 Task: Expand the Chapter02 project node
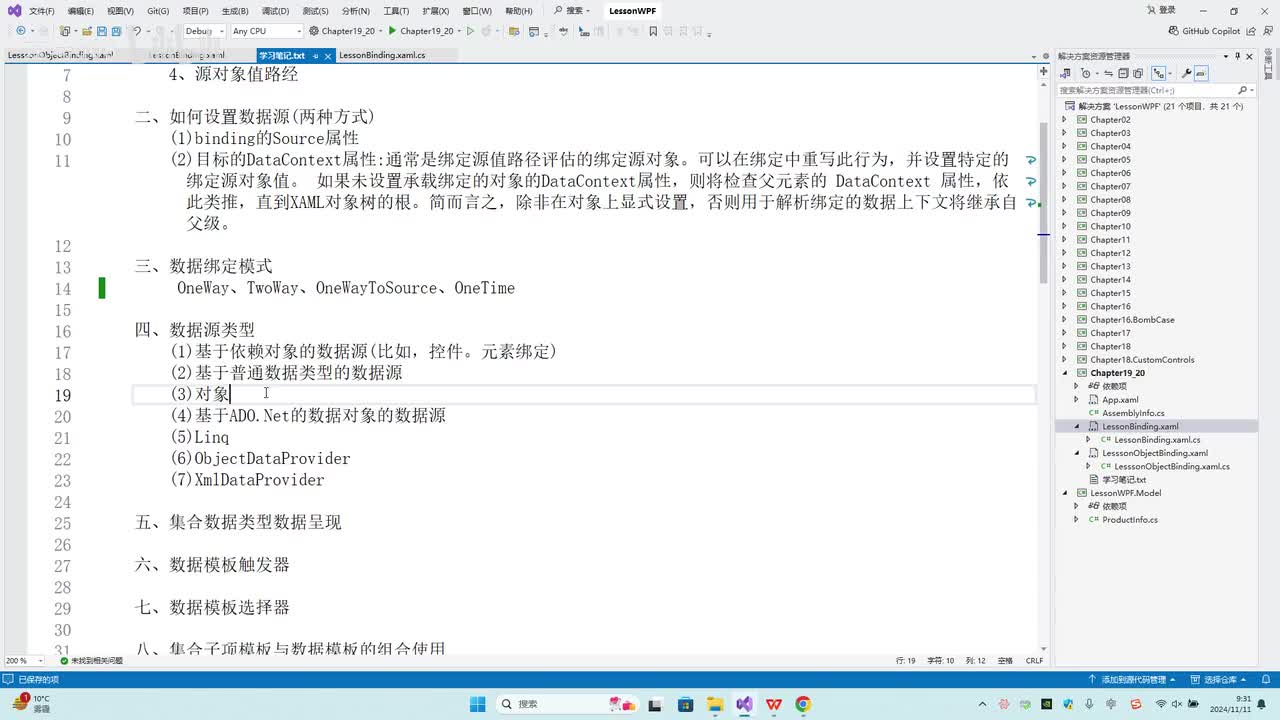1065,120
